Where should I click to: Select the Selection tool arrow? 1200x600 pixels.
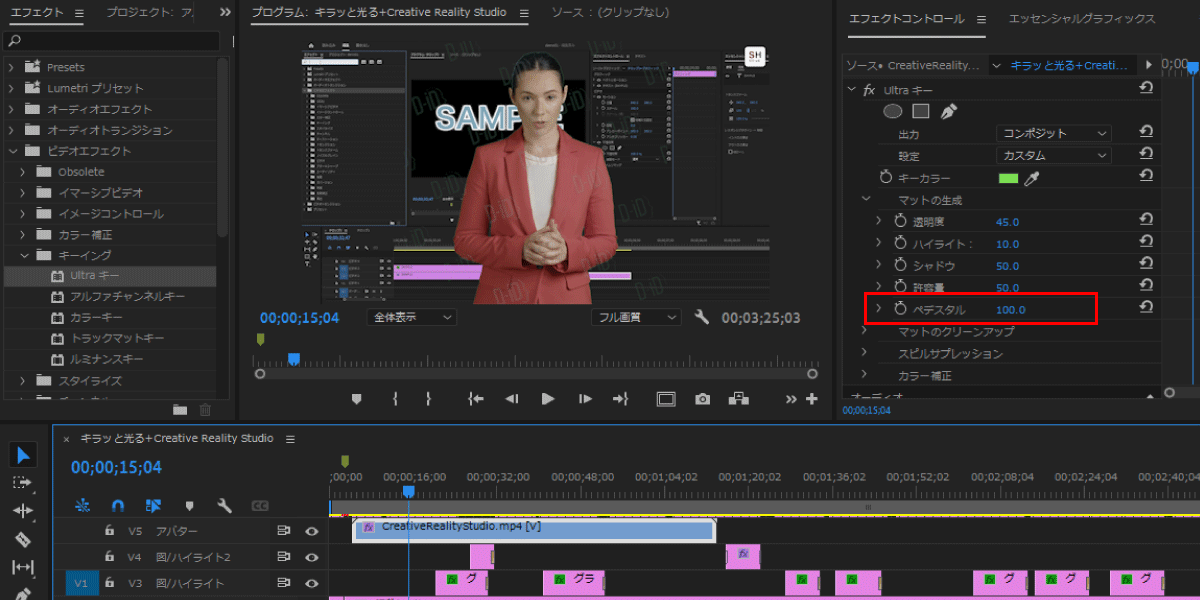point(23,456)
